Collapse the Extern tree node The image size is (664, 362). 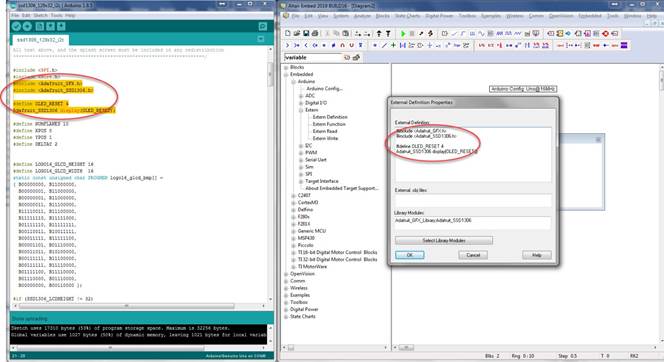pyautogui.click(x=301, y=110)
